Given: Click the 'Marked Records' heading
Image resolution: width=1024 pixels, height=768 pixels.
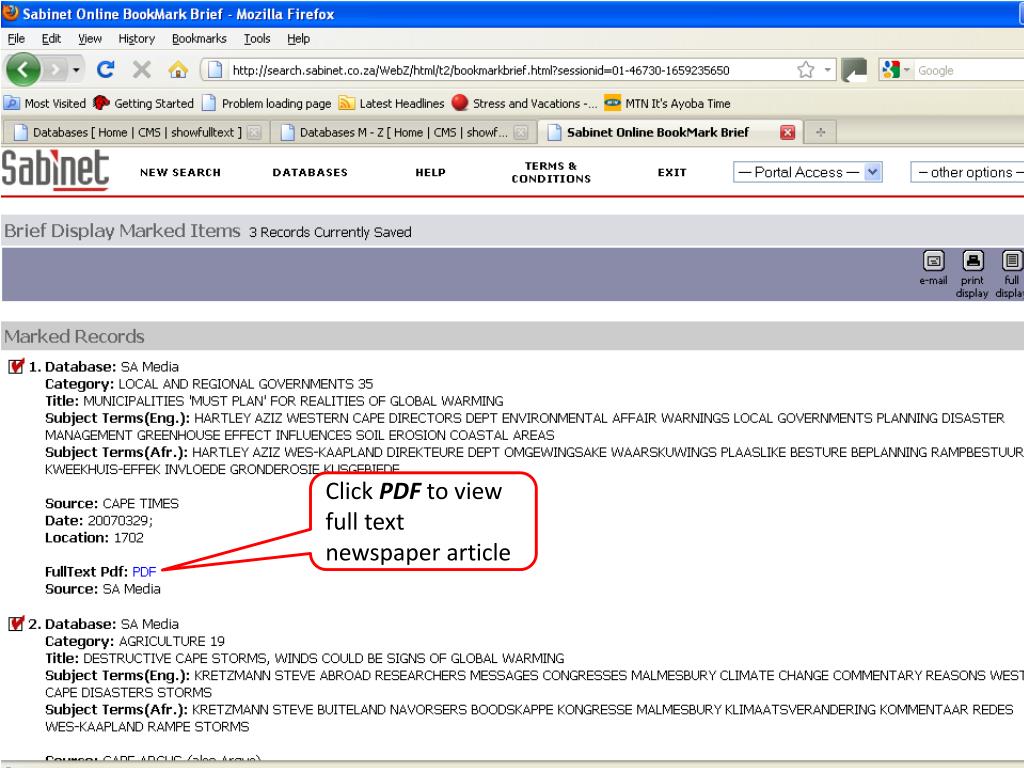Looking at the screenshot, I should click(x=74, y=336).
